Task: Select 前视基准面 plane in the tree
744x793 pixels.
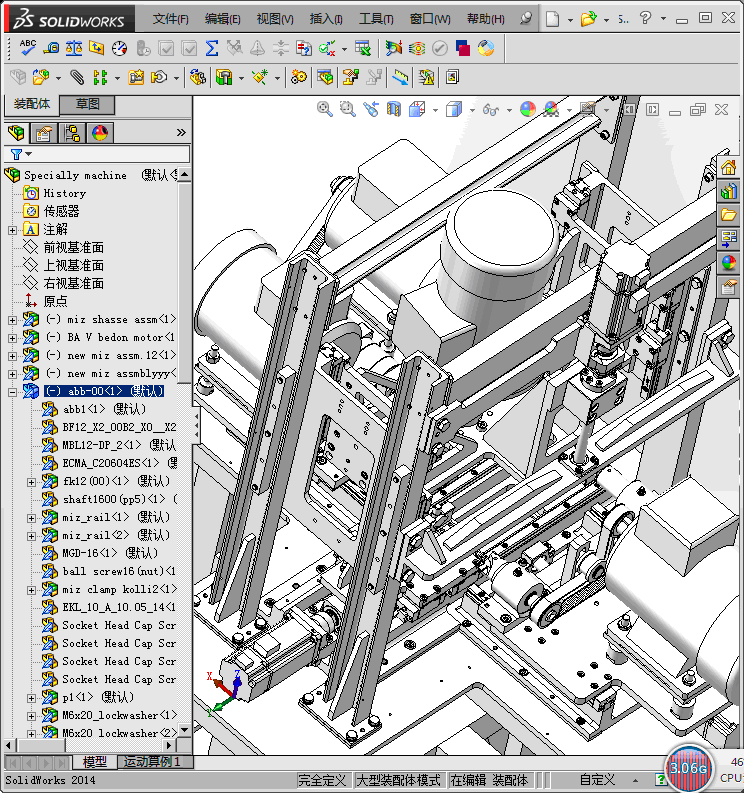Action: [73, 247]
